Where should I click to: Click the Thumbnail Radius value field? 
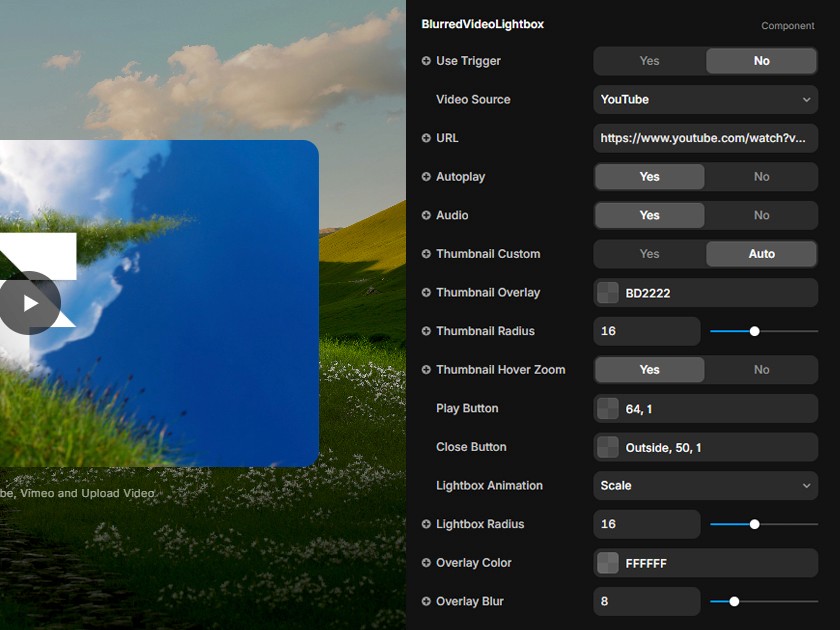click(647, 331)
